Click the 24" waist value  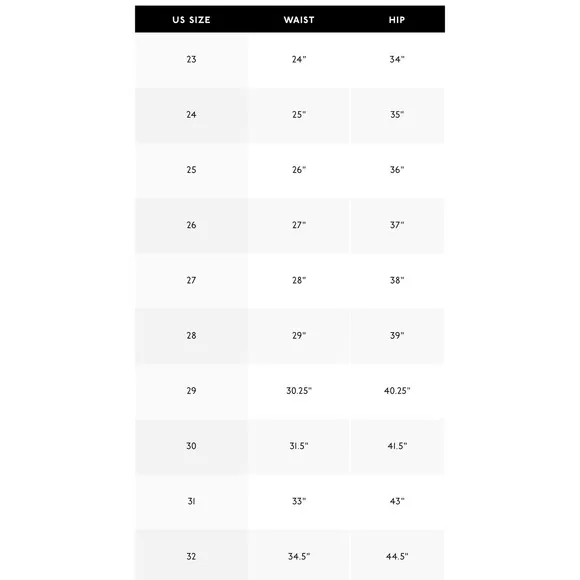299,60
